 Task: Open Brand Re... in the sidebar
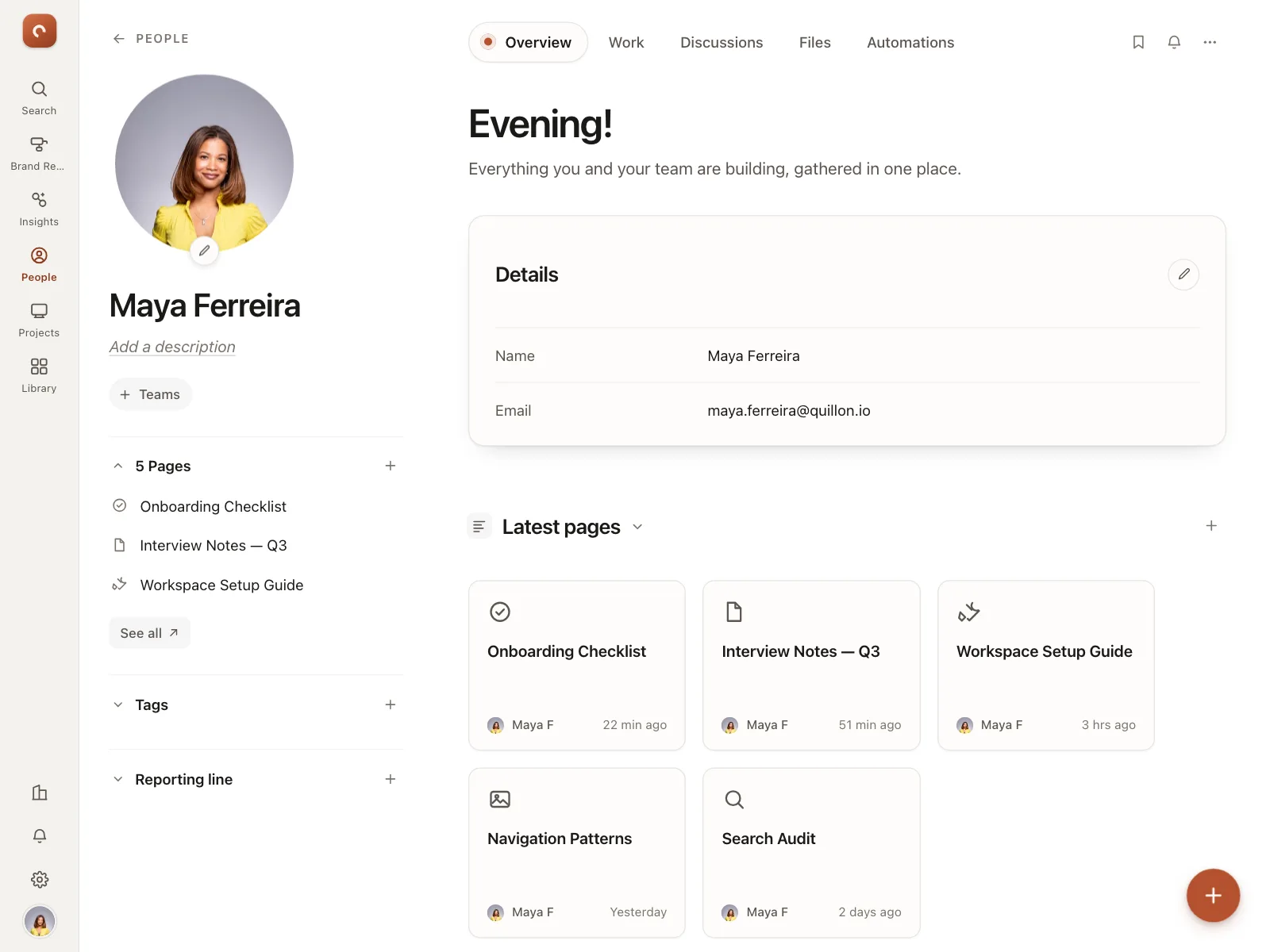coord(39,154)
